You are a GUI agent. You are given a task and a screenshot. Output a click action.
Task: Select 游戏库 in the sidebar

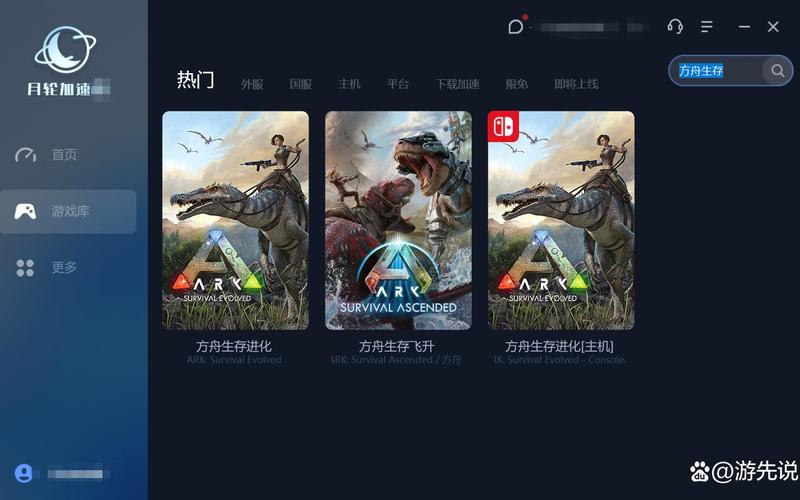68,211
